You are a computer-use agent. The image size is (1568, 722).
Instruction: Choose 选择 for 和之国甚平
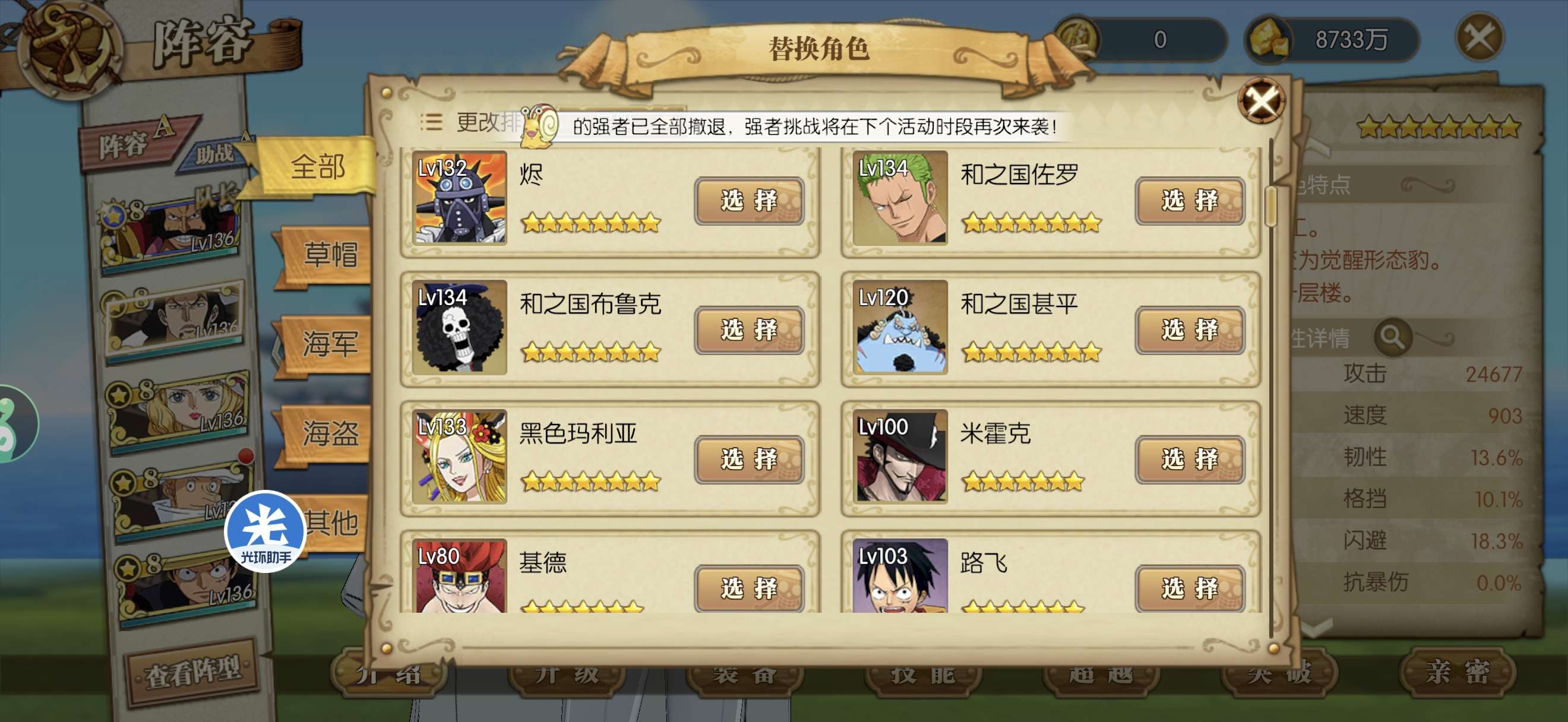tap(1190, 330)
